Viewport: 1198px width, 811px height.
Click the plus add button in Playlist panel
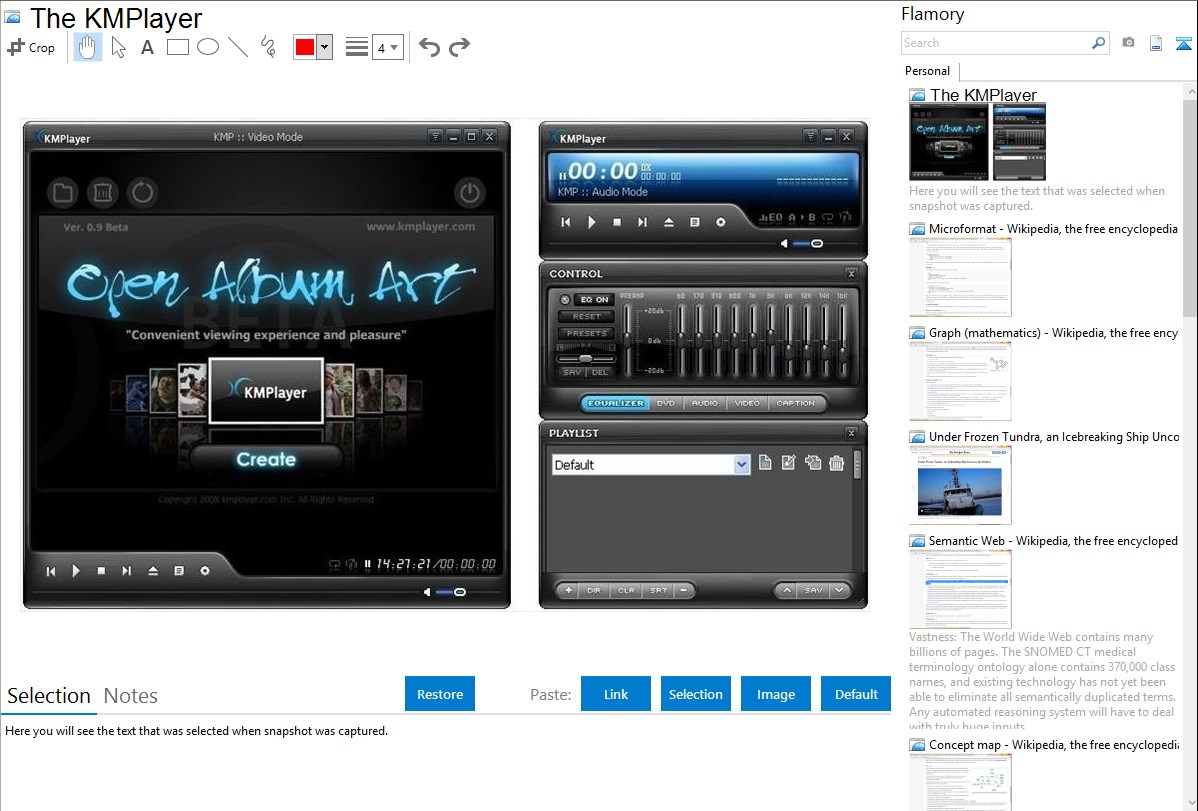pyautogui.click(x=568, y=591)
